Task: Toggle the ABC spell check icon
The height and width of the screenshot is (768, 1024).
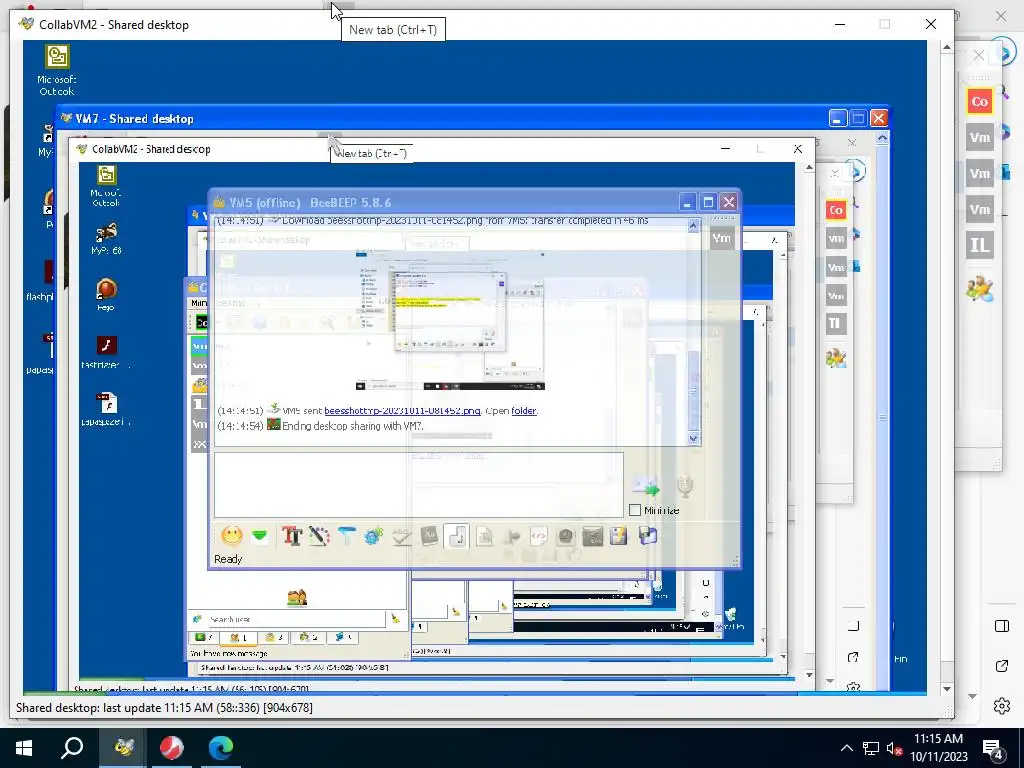Action: click(x=401, y=536)
